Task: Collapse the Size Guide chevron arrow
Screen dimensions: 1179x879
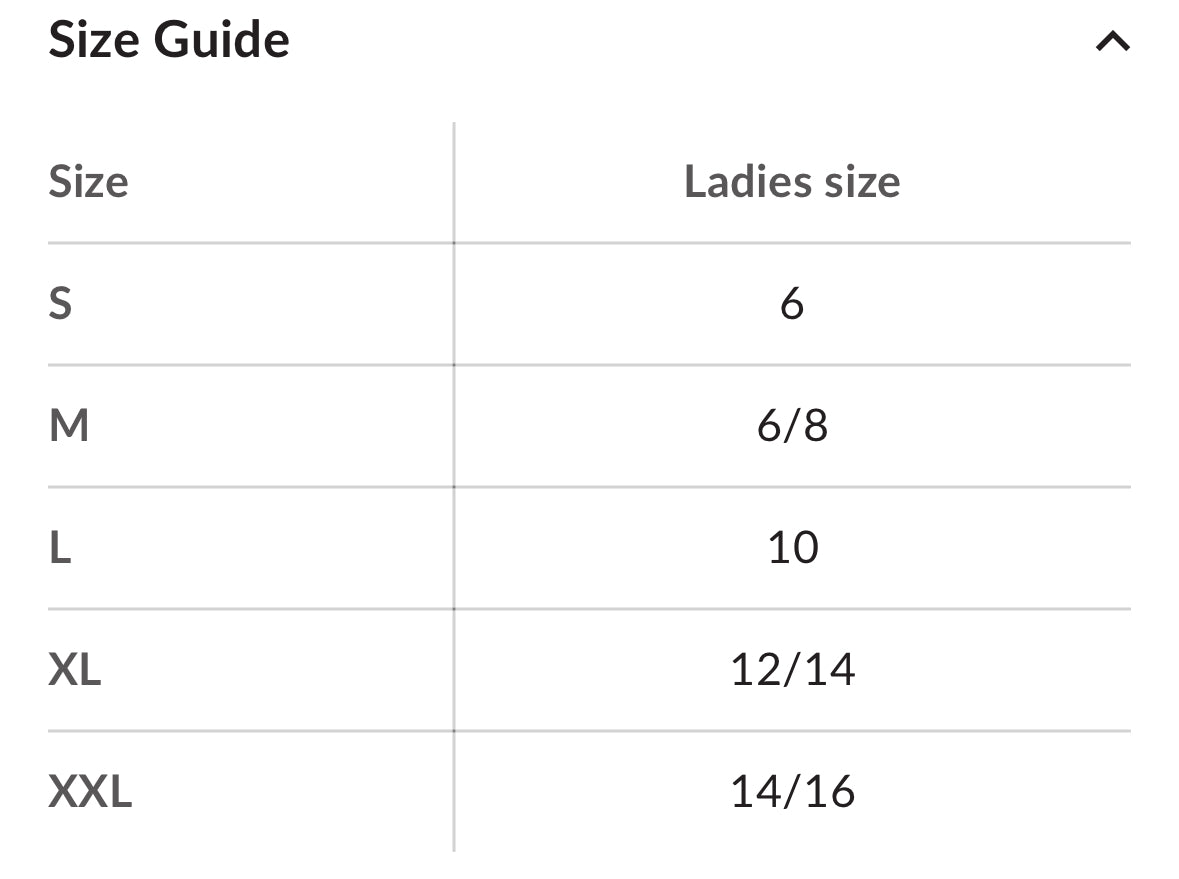Action: pos(1113,41)
